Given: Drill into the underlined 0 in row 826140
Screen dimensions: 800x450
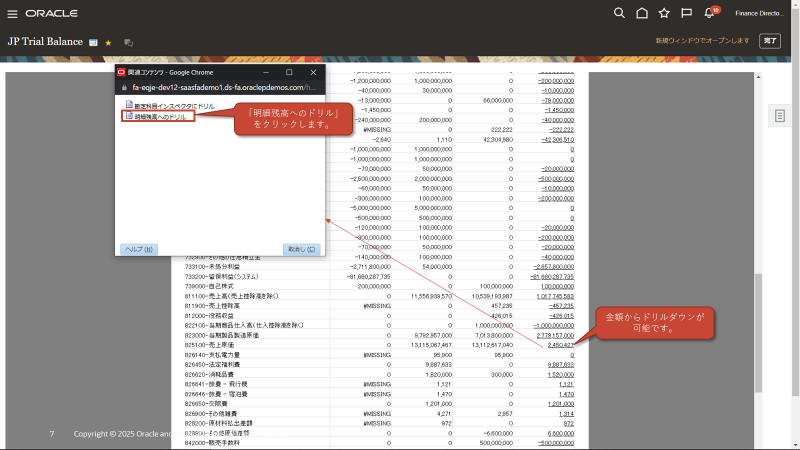Looking at the screenshot, I should [572, 355].
